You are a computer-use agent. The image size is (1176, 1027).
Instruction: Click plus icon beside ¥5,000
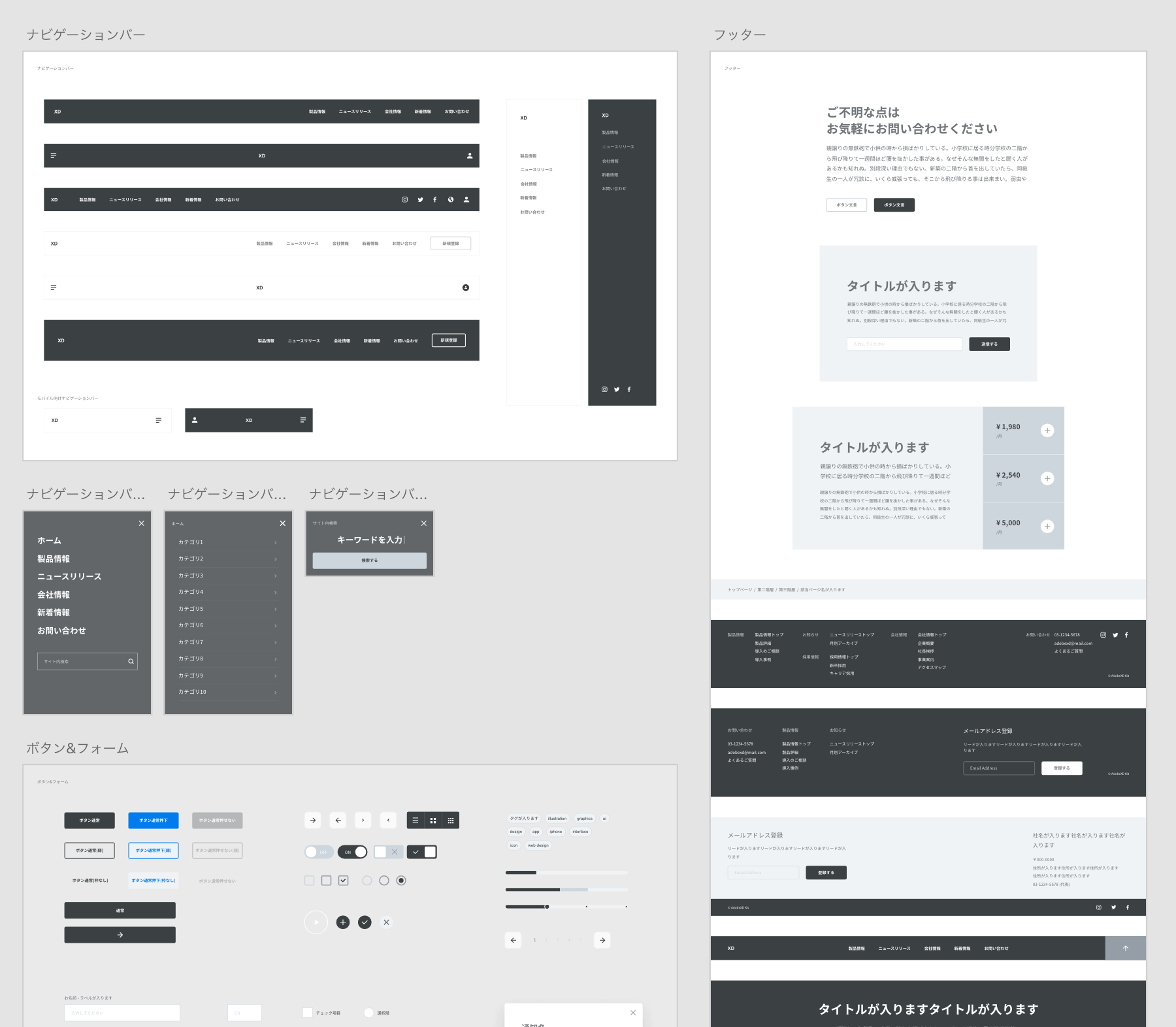[x=1047, y=527]
